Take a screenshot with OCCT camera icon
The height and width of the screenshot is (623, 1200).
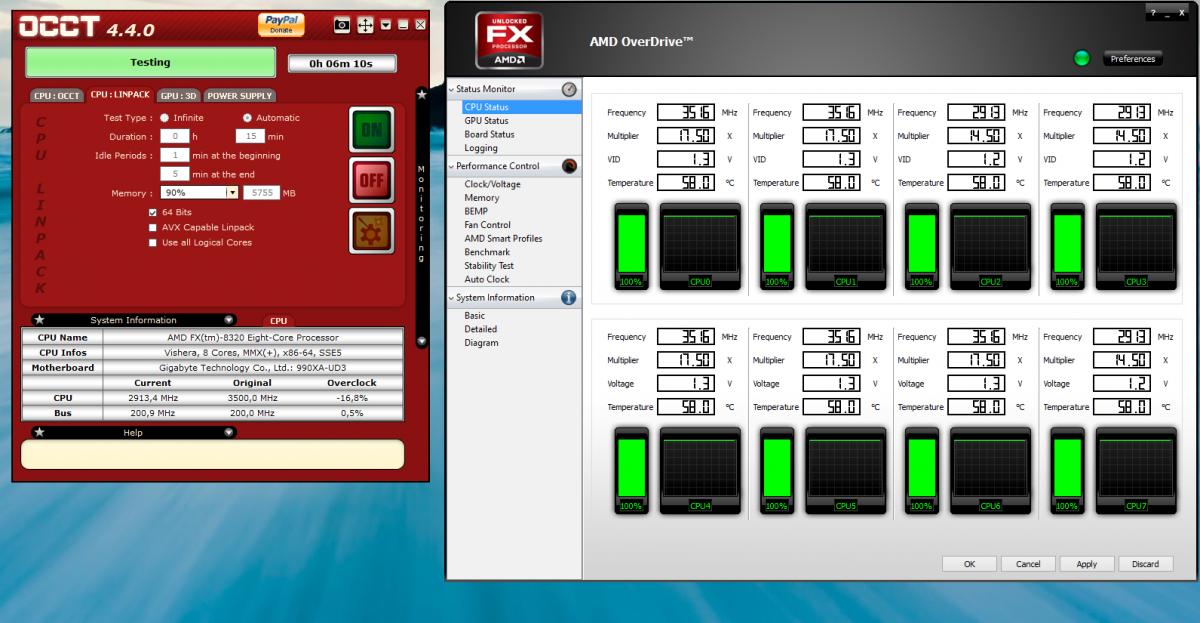[342, 25]
